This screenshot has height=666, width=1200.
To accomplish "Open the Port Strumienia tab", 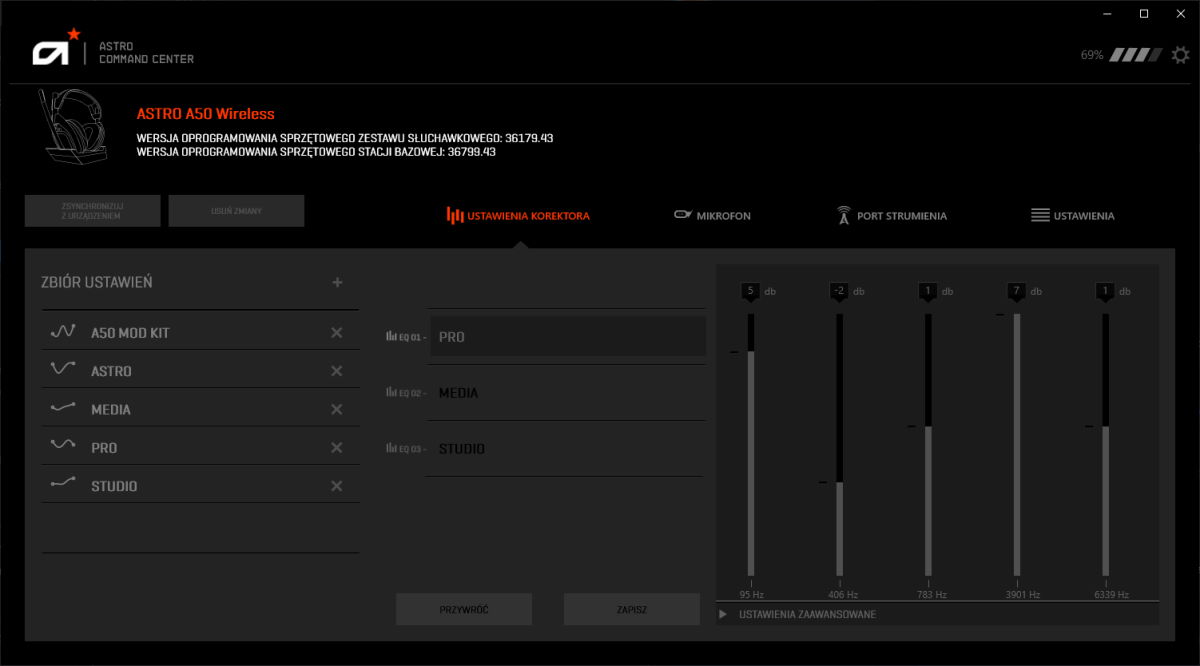I will pos(891,216).
